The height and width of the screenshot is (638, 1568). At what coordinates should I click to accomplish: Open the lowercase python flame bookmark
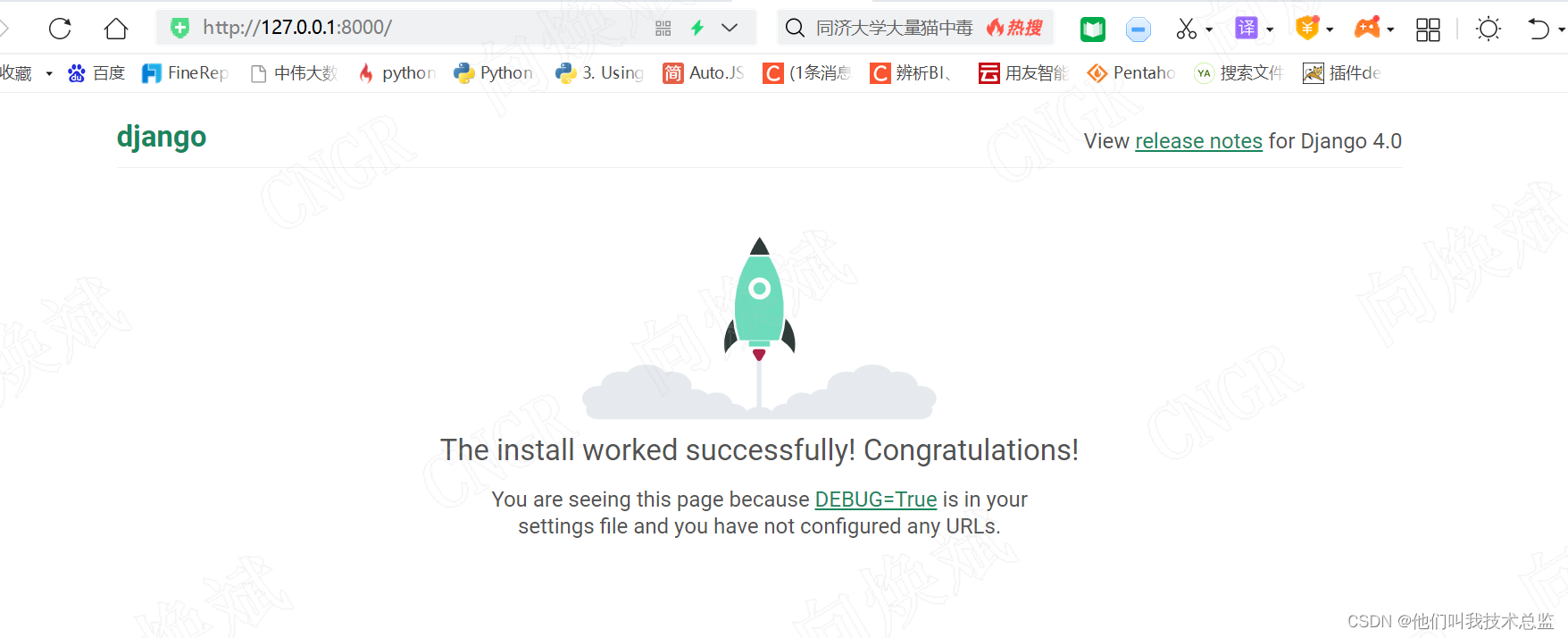coord(396,73)
